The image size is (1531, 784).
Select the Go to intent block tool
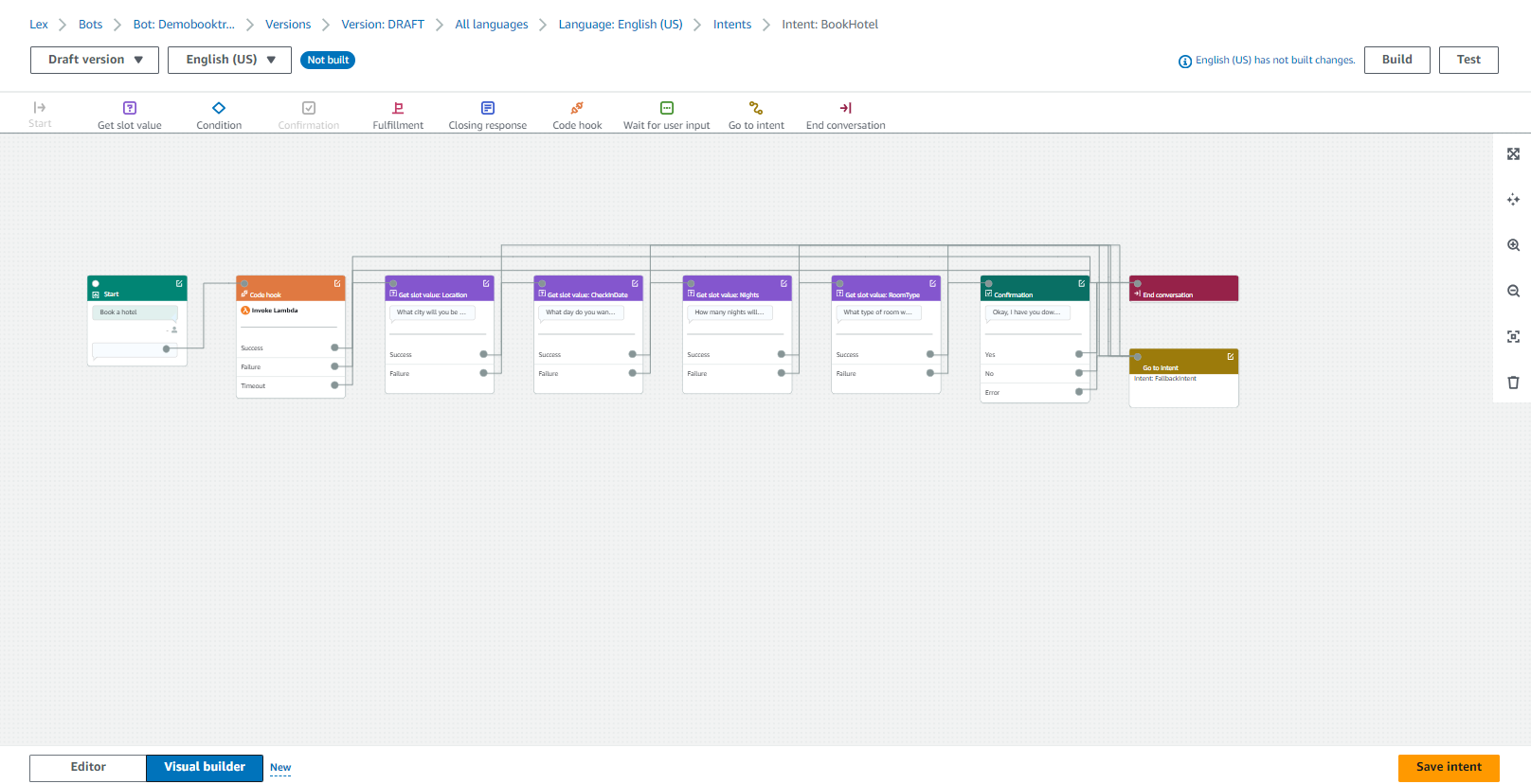click(756, 116)
